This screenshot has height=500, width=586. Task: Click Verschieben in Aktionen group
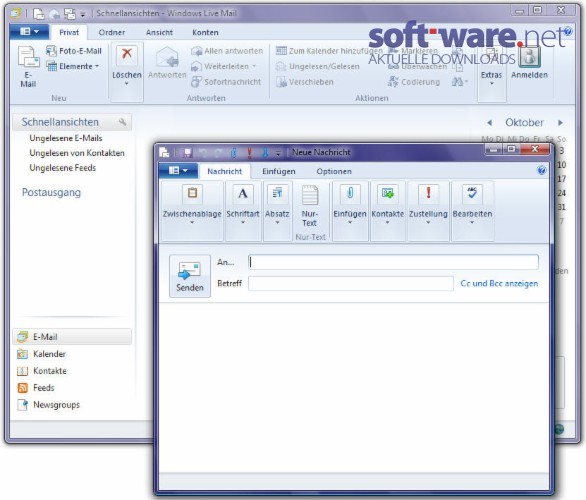click(x=305, y=82)
